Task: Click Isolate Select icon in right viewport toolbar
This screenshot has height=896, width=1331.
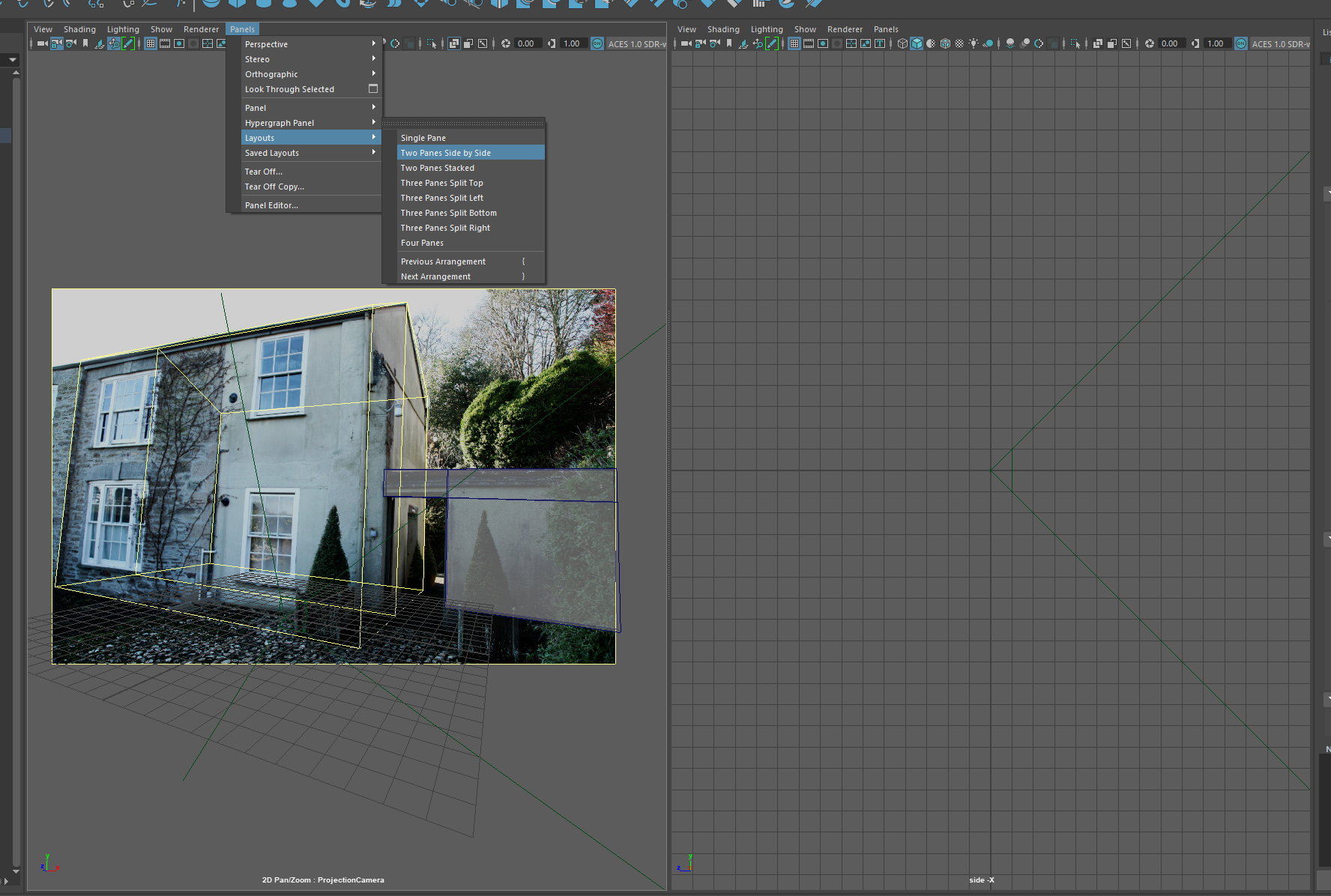Action: (x=1075, y=43)
